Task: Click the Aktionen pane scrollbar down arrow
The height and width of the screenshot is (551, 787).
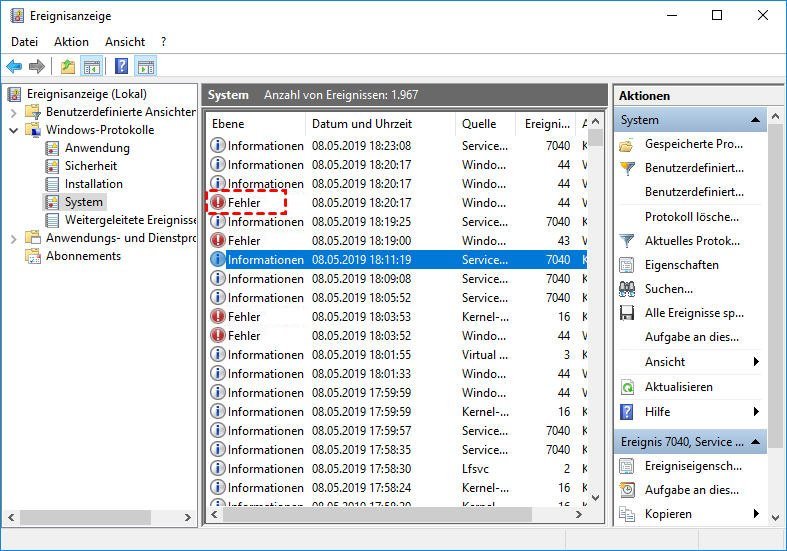Action: (775, 517)
